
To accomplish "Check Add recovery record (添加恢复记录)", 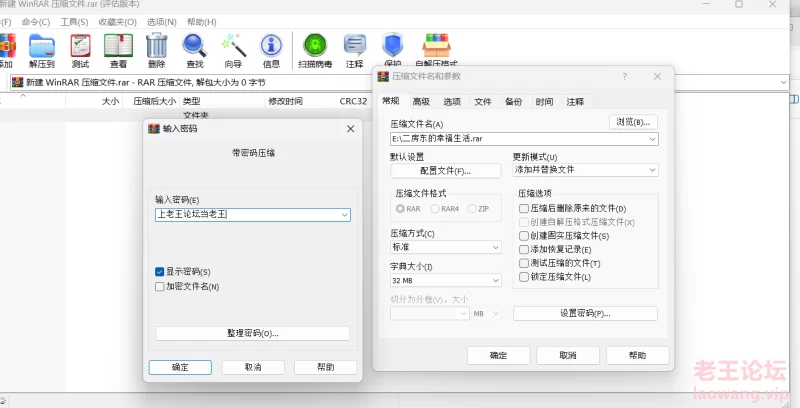I will (523, 249).
